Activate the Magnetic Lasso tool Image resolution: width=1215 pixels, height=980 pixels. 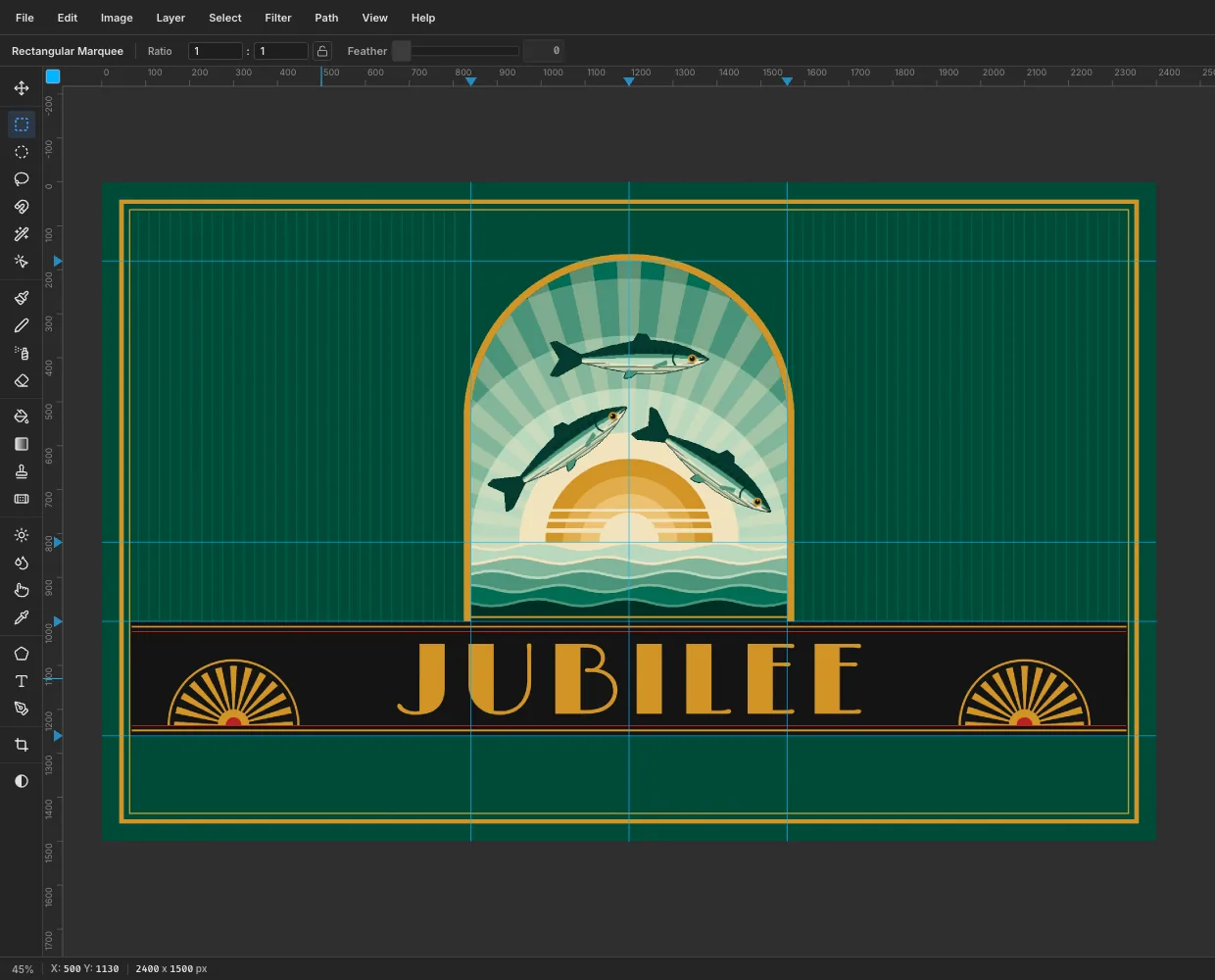[22, 207]
